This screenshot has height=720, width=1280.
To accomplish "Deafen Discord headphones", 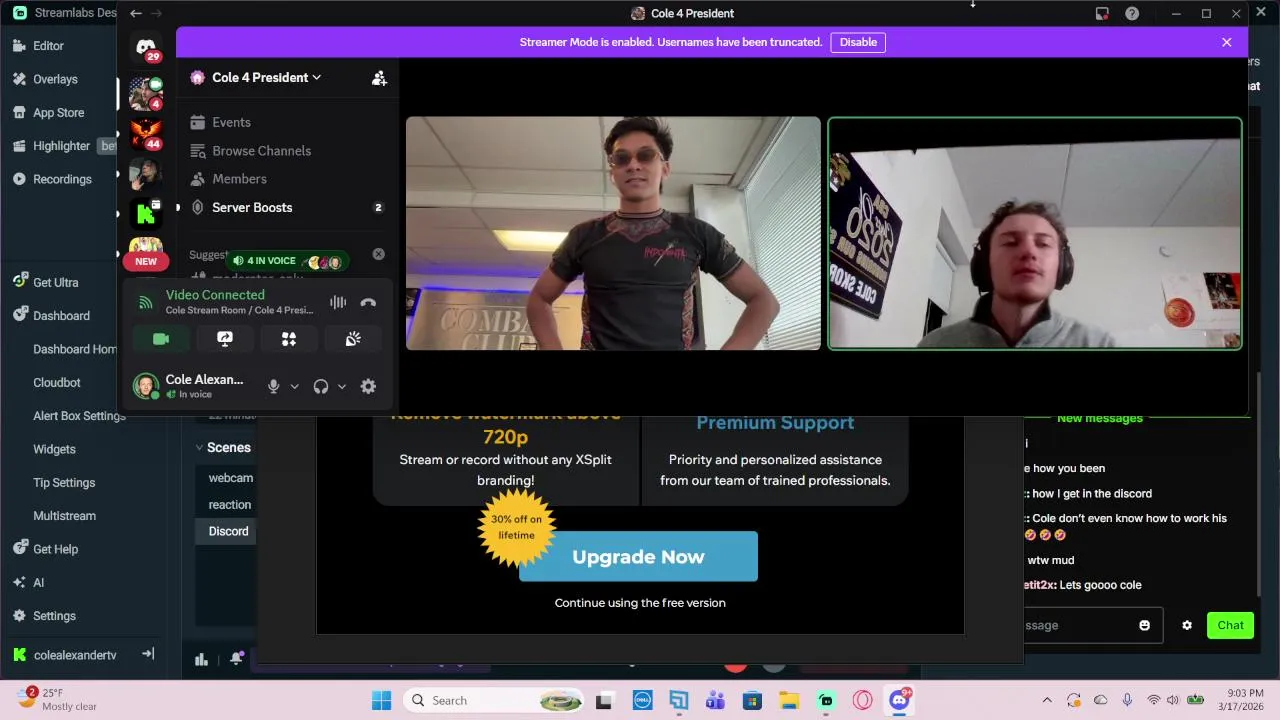I will (321, 387).
